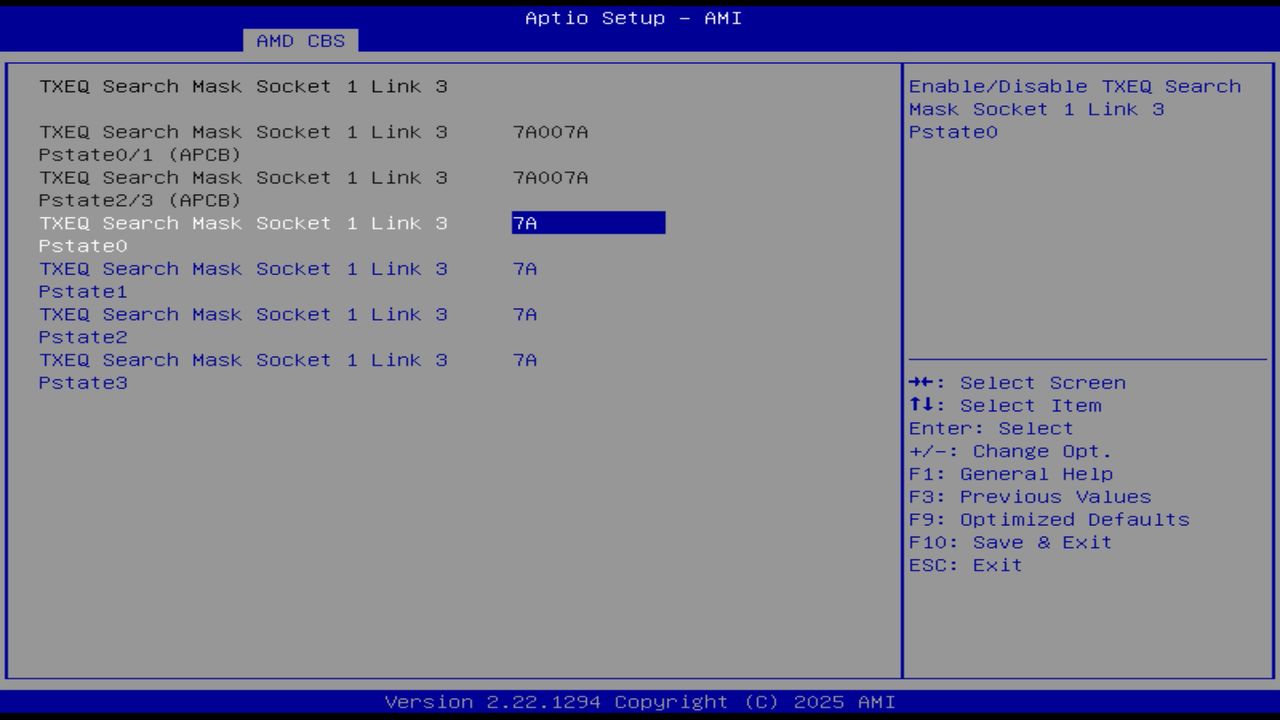Viewport: 1280px width, 720px height.
Task: Click the F3 Previous Values legend entry
Action: click(x=1028, y=496)
